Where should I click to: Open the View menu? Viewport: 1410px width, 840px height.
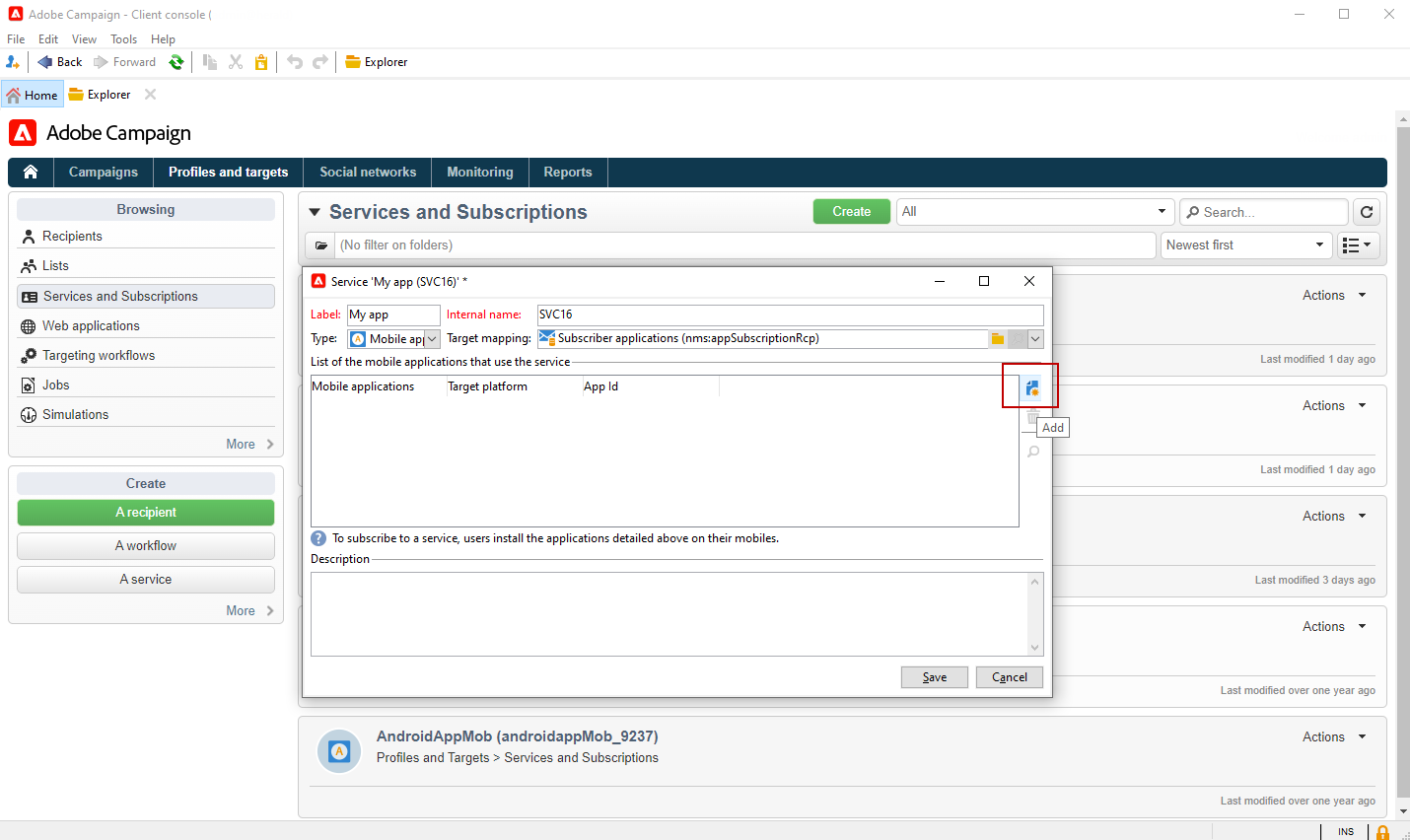click(84, 39)
